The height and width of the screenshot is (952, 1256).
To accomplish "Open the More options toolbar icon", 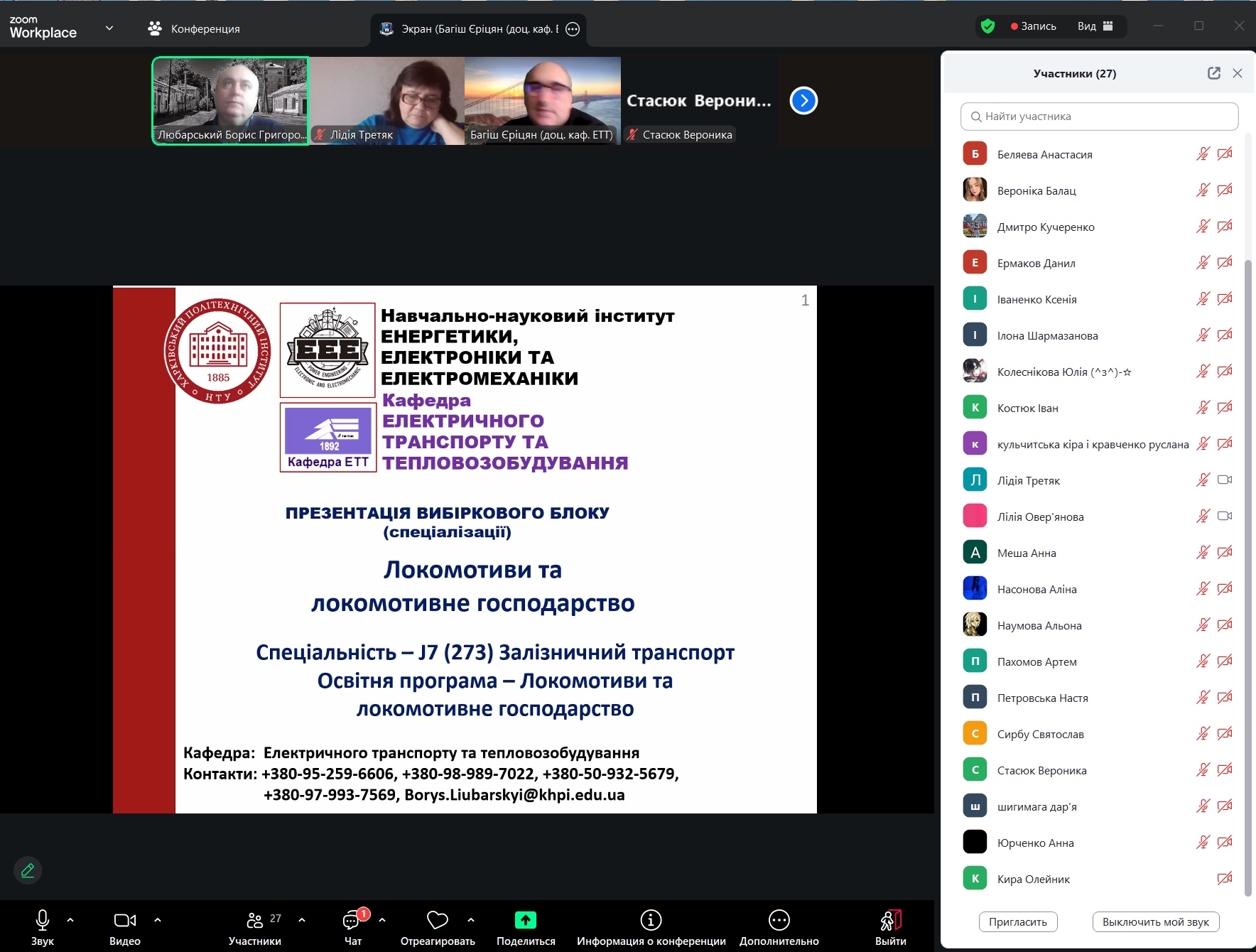I will click(x=779, y=921).
